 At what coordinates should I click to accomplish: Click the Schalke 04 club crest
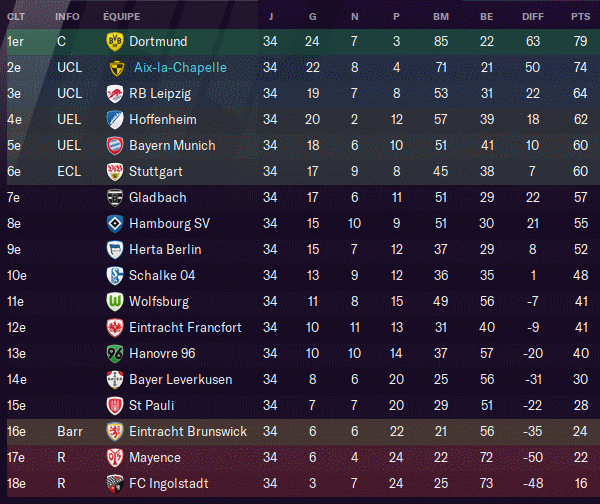114,276
